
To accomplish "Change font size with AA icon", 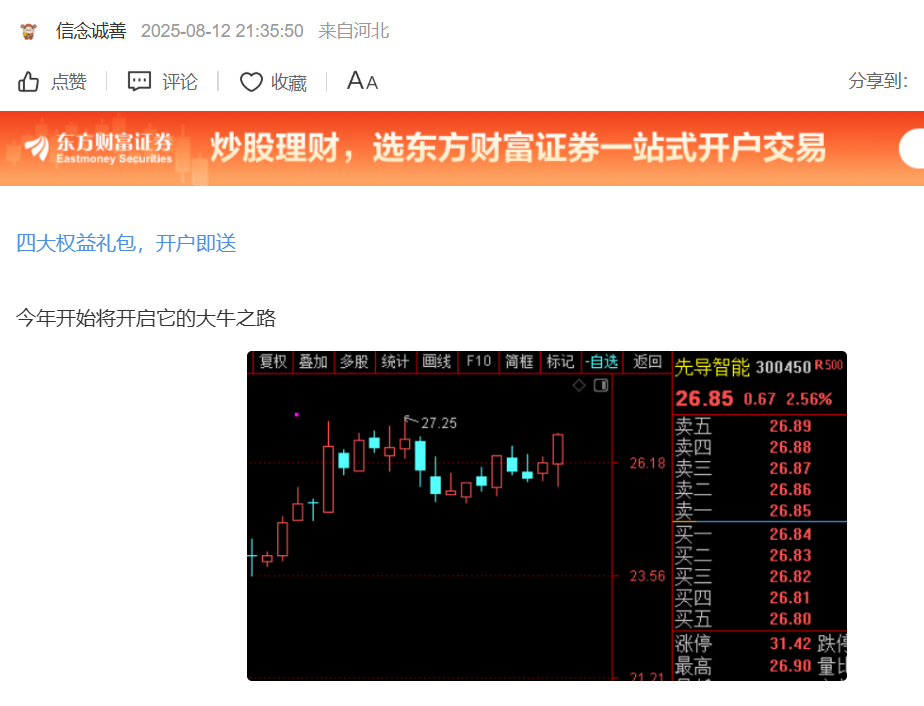I will pyautogui.click(x=362, y=81).
